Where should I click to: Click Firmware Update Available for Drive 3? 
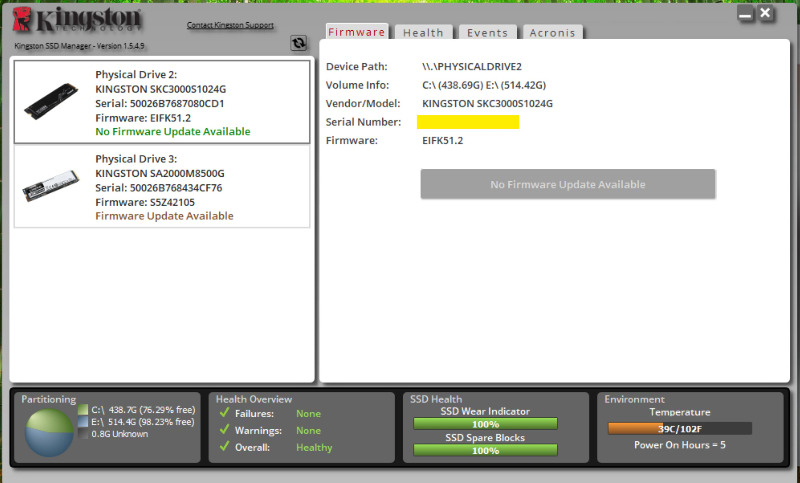[x=164, y=216]
